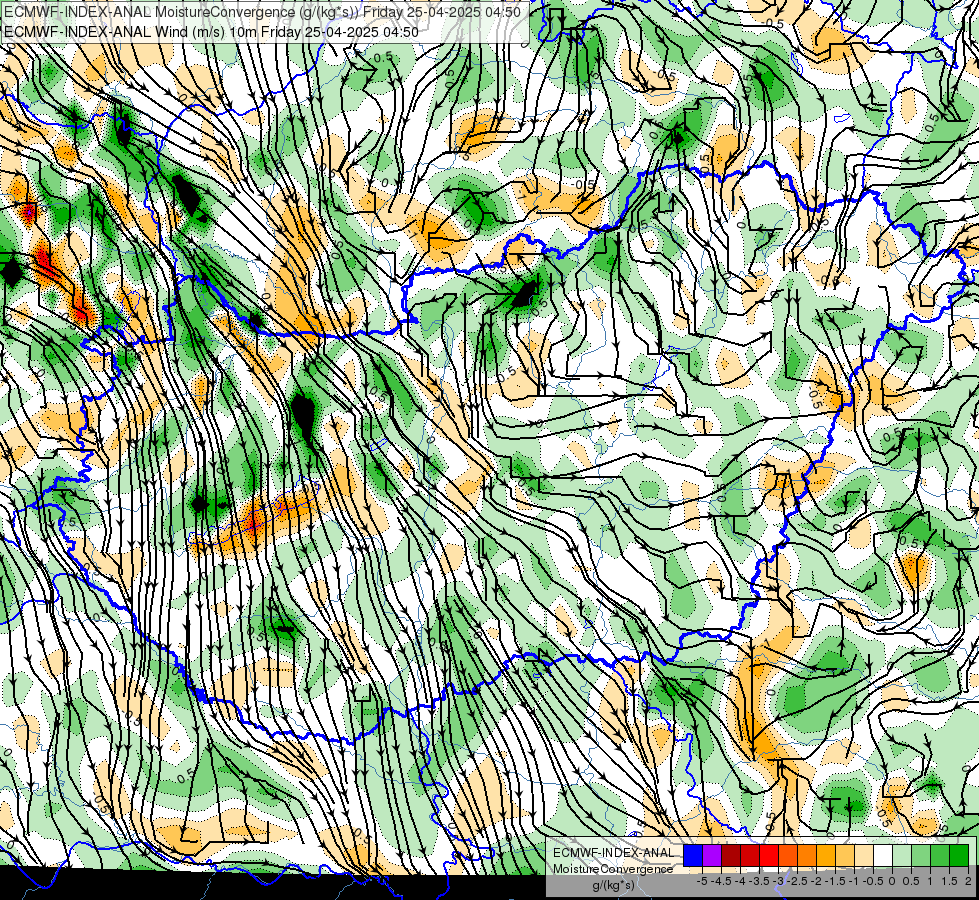Viewport: 979px width, 900px height.
Task: Click the legend tick value '2'
Action: point(968,881)
